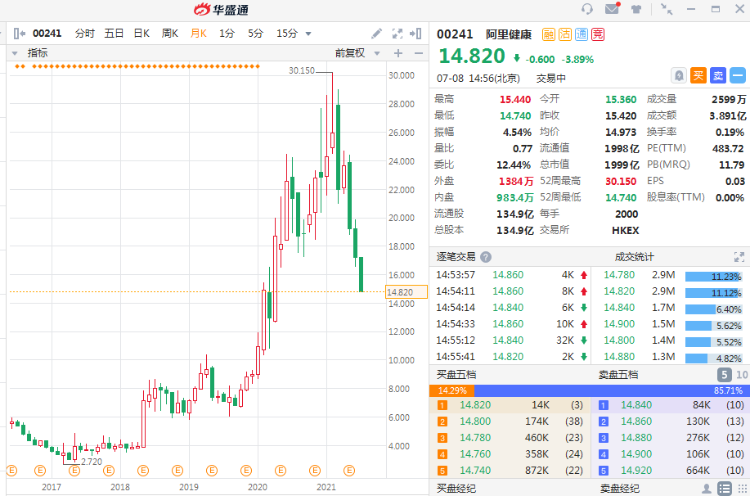Click the 52周最高 value 30.150
The width and height of the screenshot is (750, 496).
point(621,181)
